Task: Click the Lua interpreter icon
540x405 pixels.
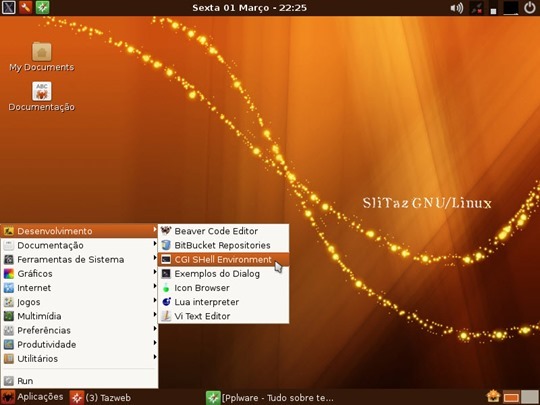Action: point(166,302)
